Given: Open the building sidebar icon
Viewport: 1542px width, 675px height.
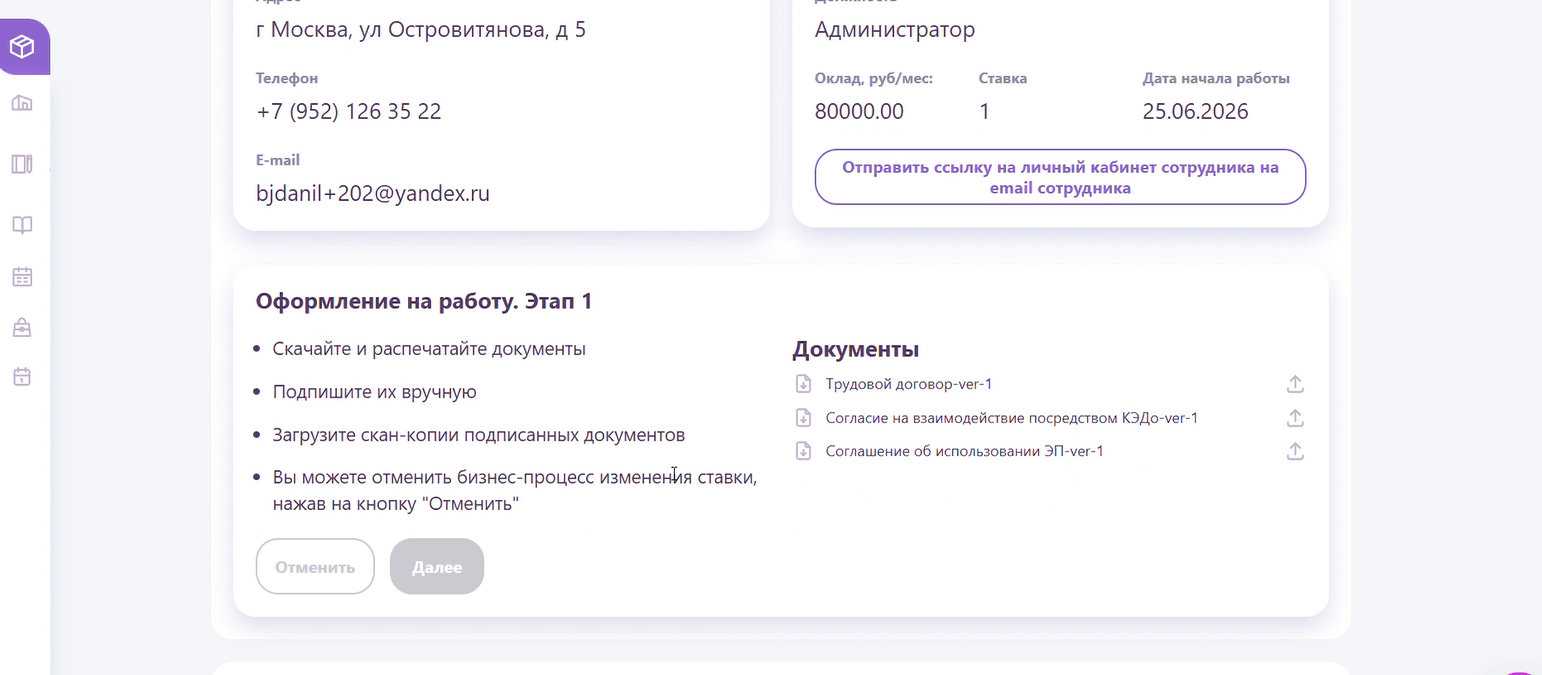Looking at the screenshot, I should pyautogui.click(x=22, y=102).
